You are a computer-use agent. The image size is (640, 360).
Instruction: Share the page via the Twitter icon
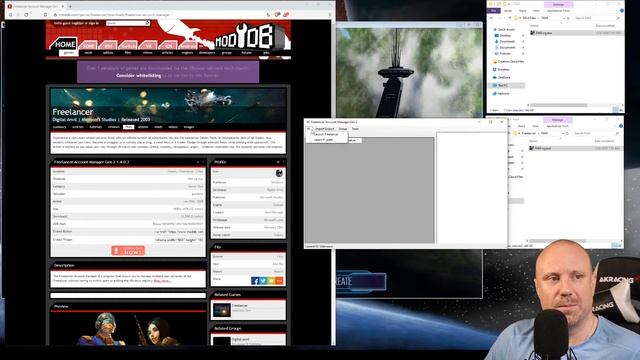263,281
